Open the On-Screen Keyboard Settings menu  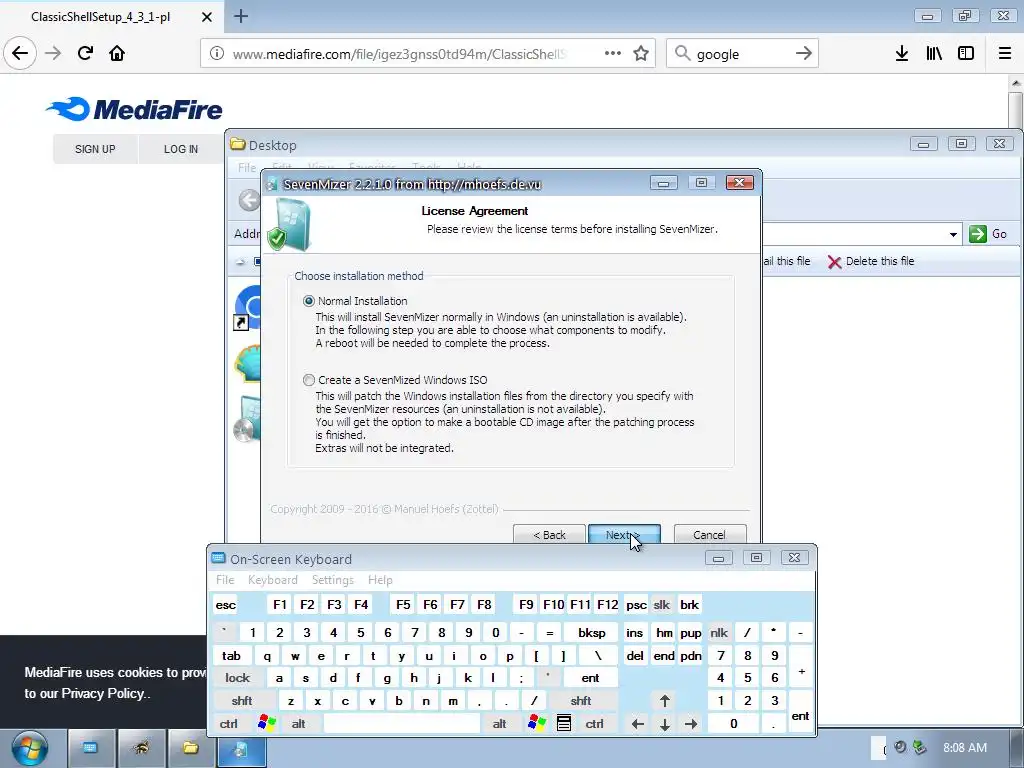click(x=332, y=580)
